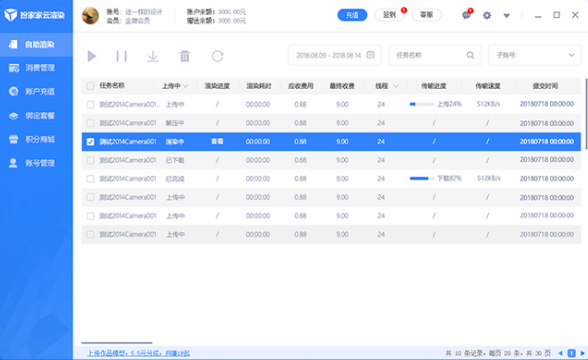Click the 渲染进度 column header

[217, 86]
